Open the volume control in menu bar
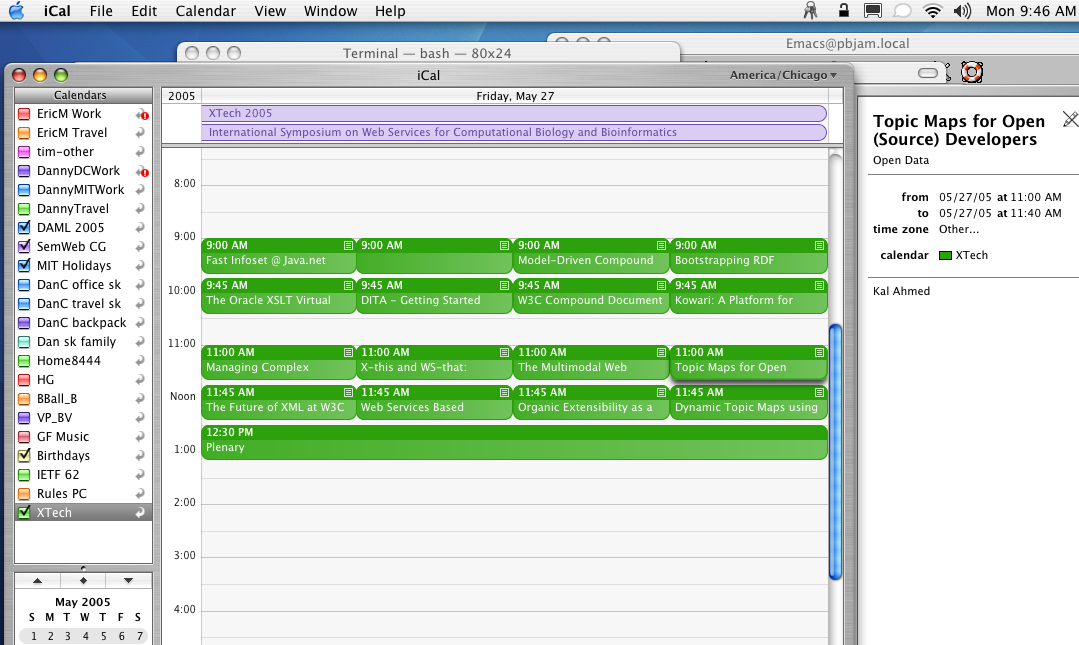The height and width of the screenshot is (645, 1079). click(962, 10)
